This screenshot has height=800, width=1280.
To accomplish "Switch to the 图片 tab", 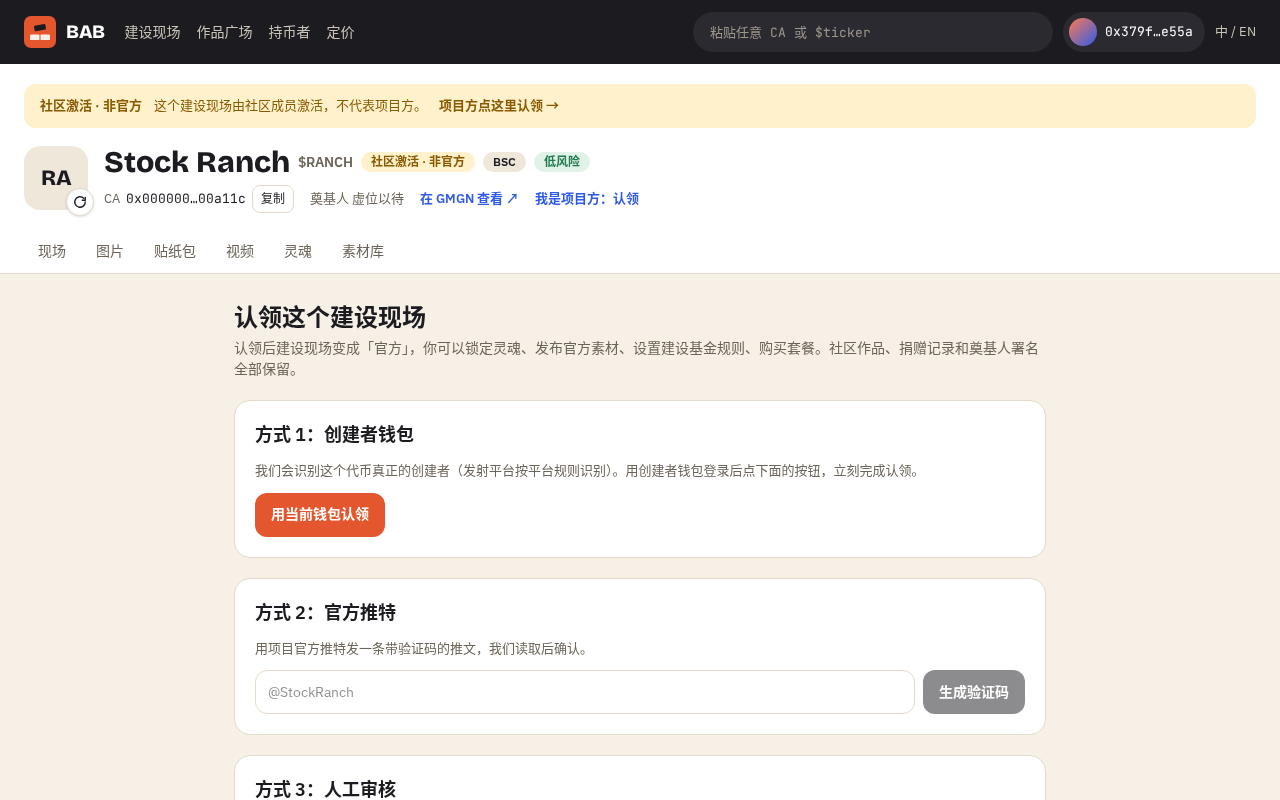I will point(110,252).
